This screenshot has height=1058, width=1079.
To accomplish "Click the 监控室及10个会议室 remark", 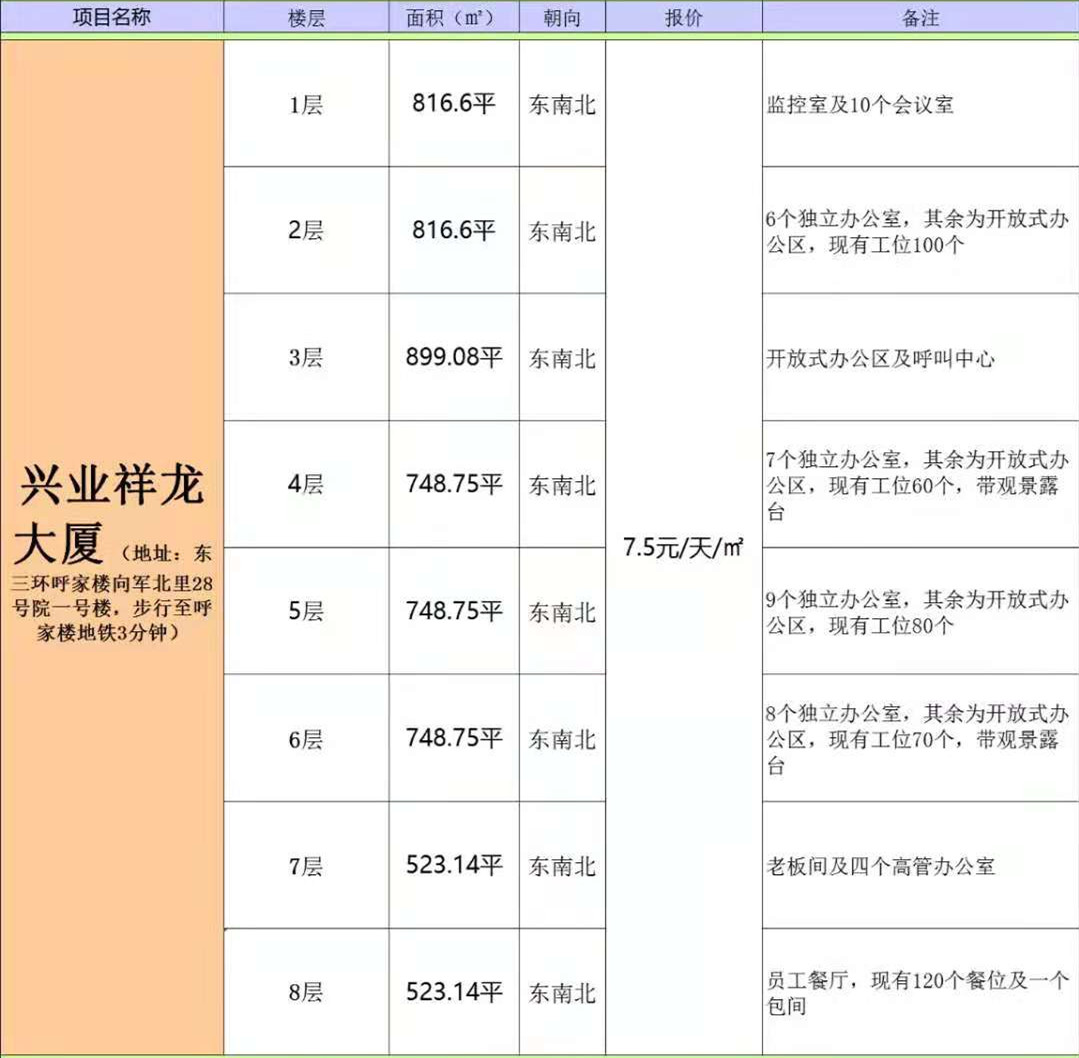I will click(921, 104).
